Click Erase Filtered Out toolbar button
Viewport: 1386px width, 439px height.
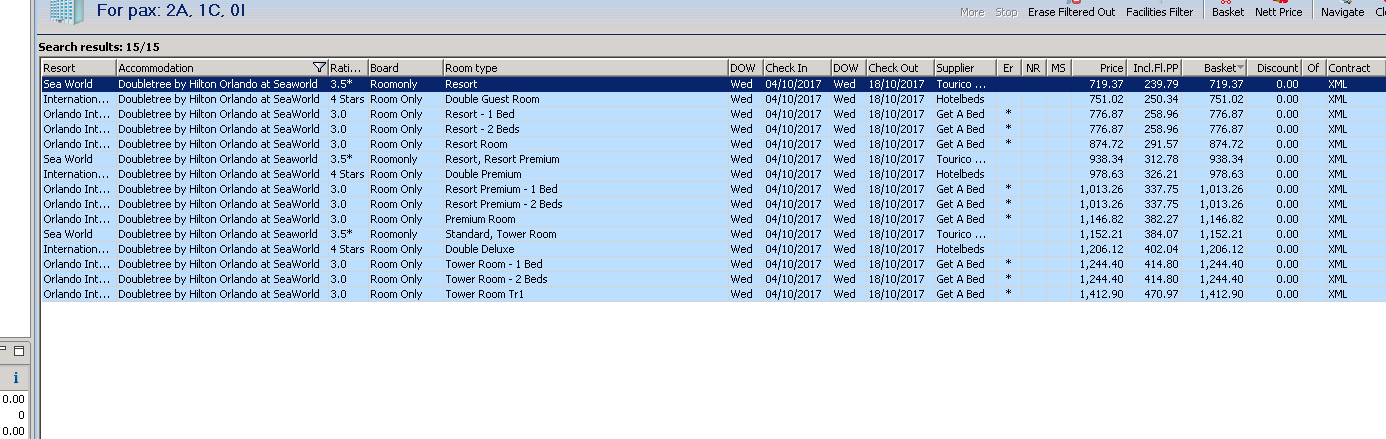click(1071, 12)
